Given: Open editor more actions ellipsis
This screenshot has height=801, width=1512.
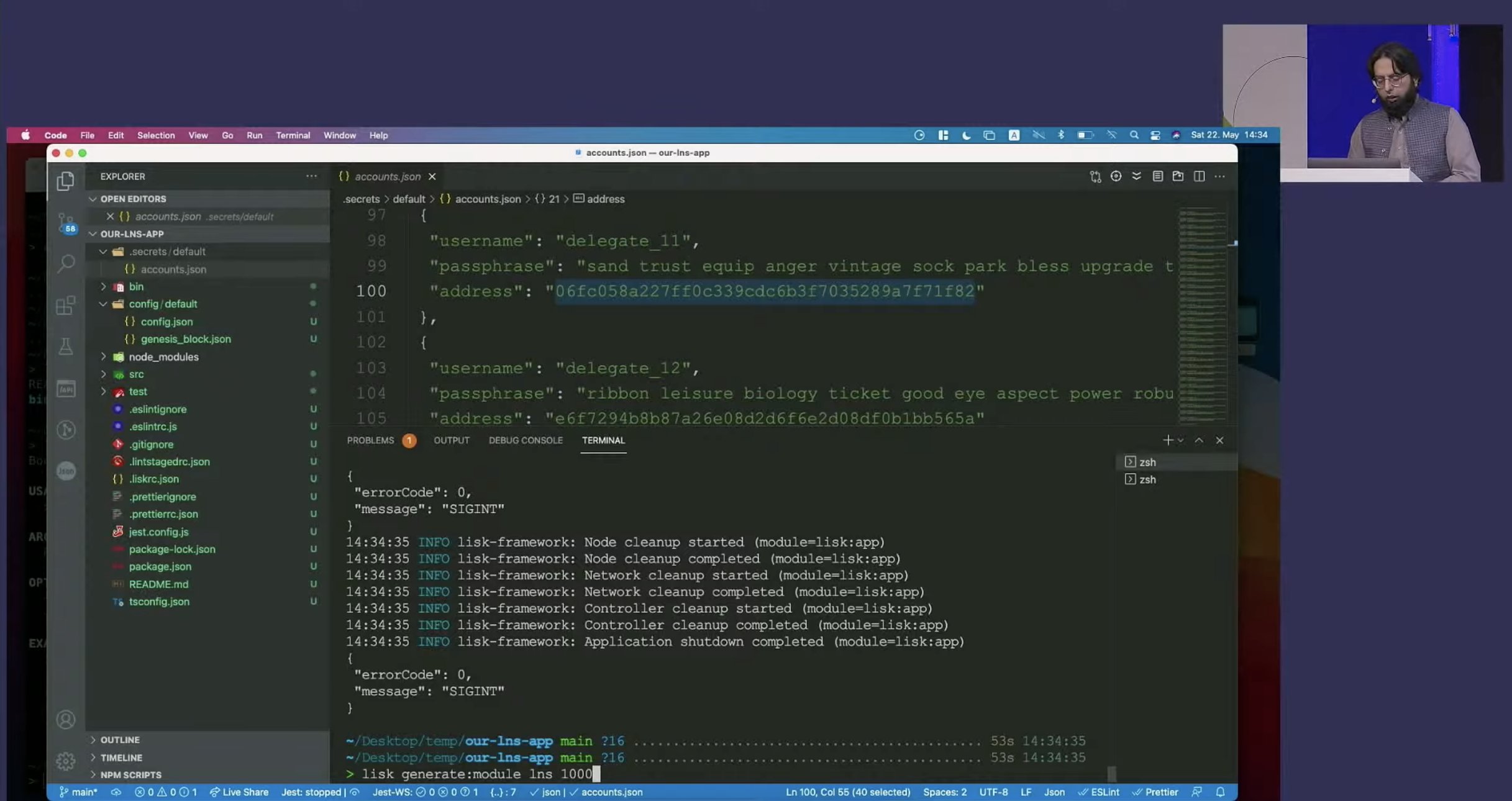Looking at the screenshot, I should (x=1220, y=176).
